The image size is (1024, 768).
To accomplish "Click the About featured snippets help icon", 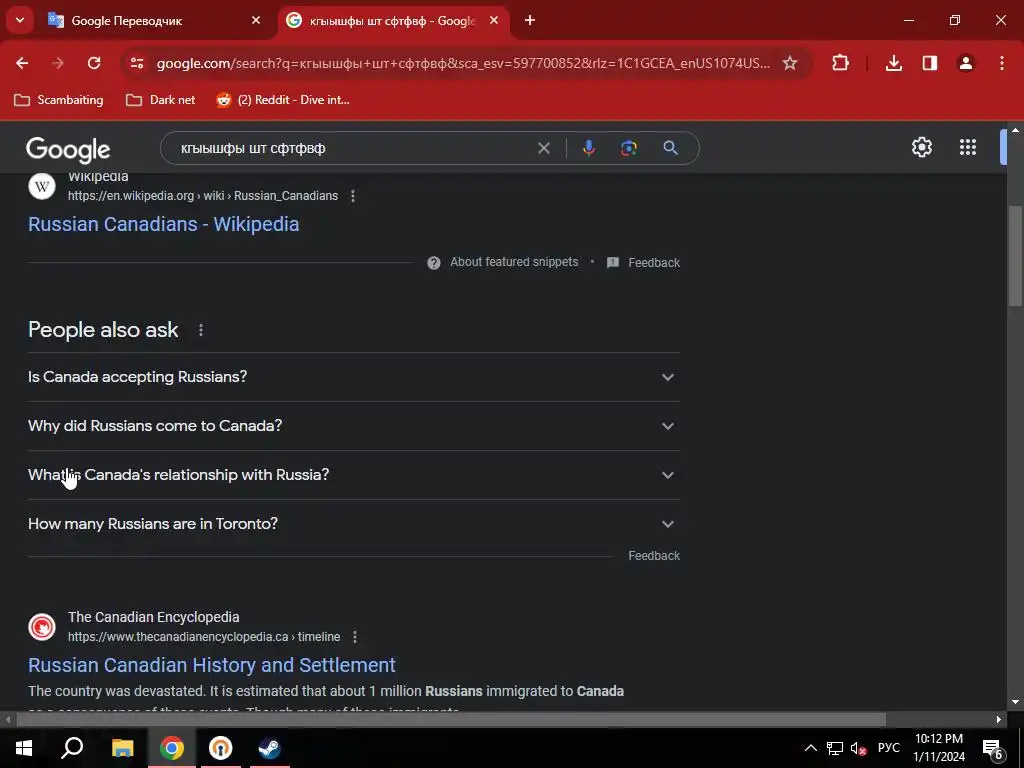I will tap(434, 263).
